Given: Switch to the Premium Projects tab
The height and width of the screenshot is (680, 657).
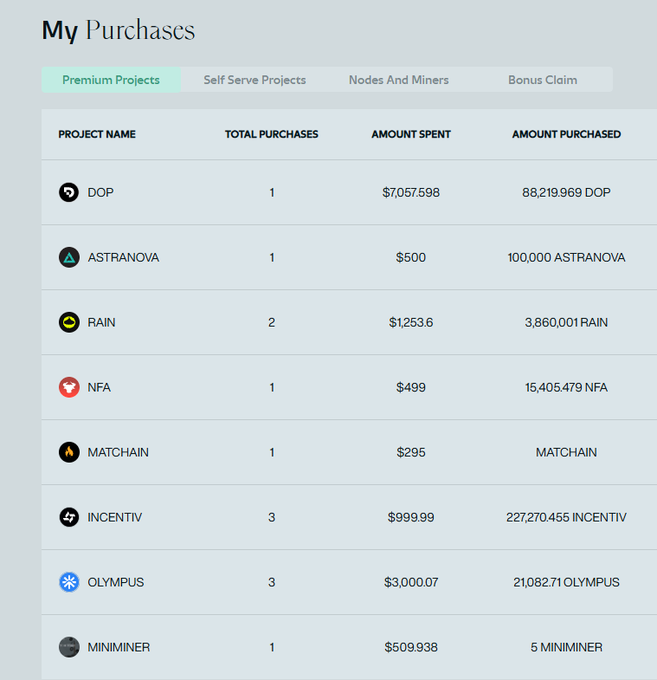Looking at the screenshot, I should [111, 80].
